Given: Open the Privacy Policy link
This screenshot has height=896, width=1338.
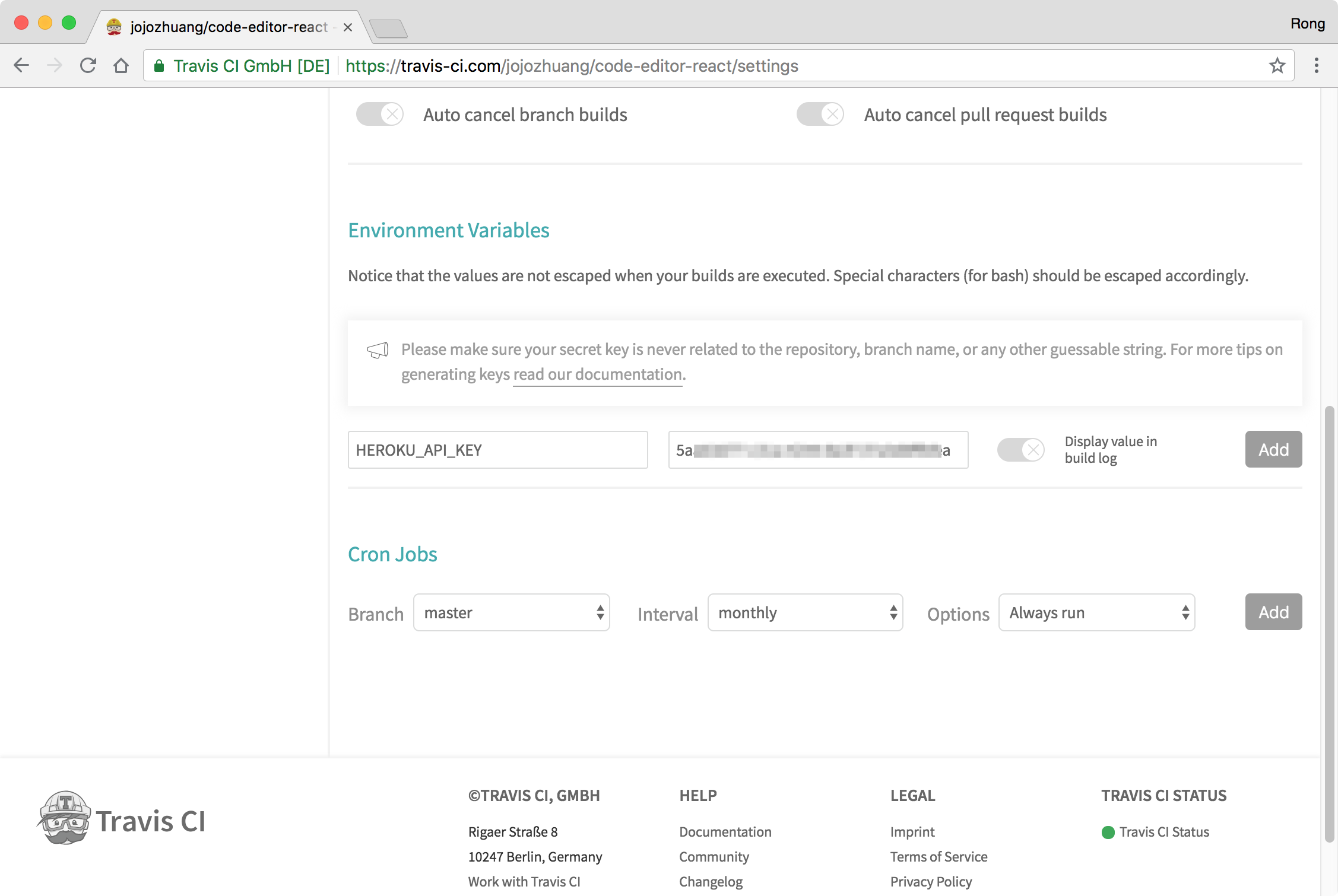Looking at the screenshot, I should 931,882.
